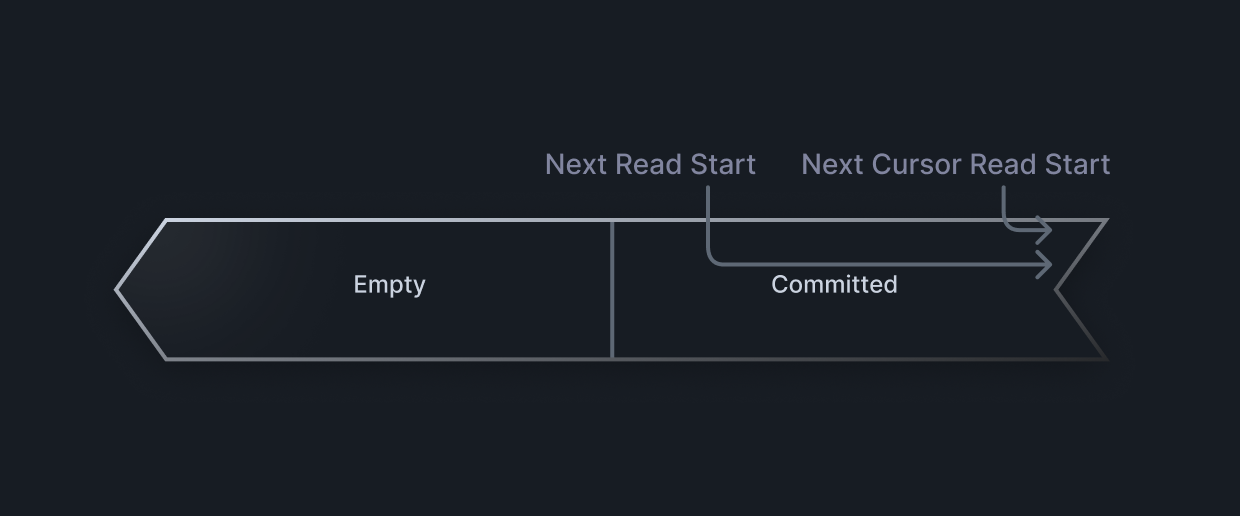This screenshot has width=1240, height=516.
Task: Click the horizontal shaft of Next Read Start arrow
Action: point(880,265)
